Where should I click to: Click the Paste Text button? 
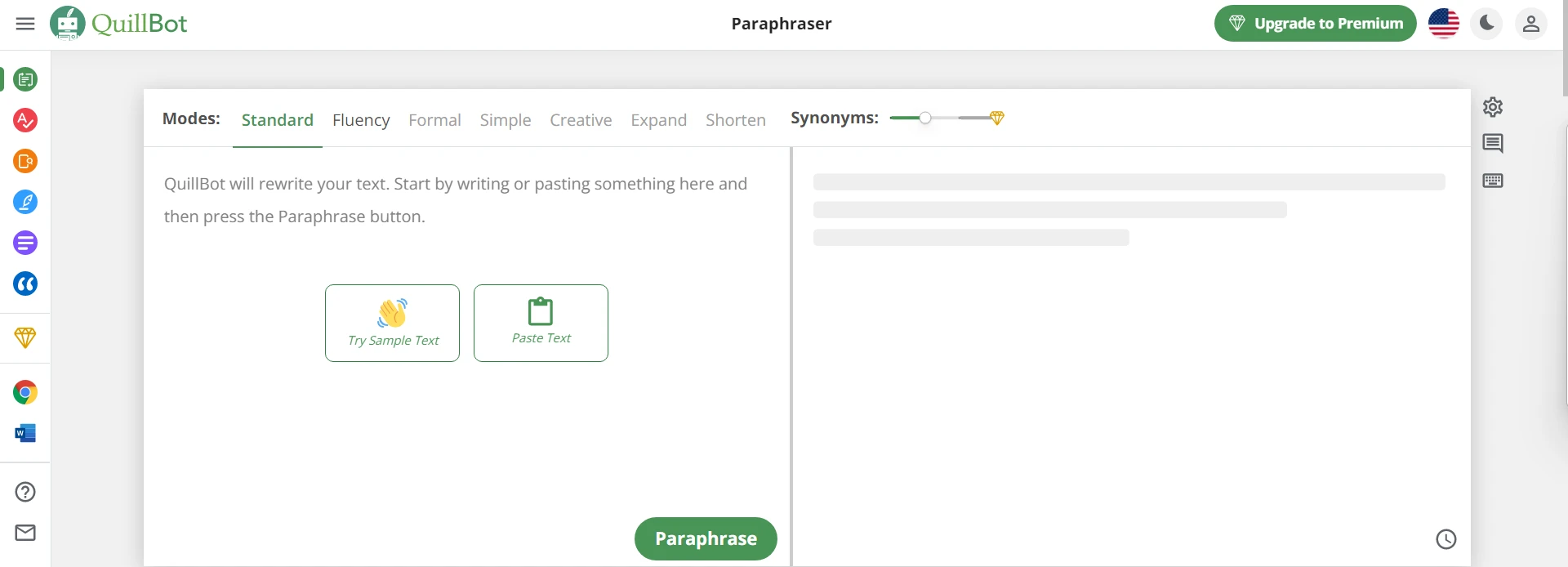point(541,323)
